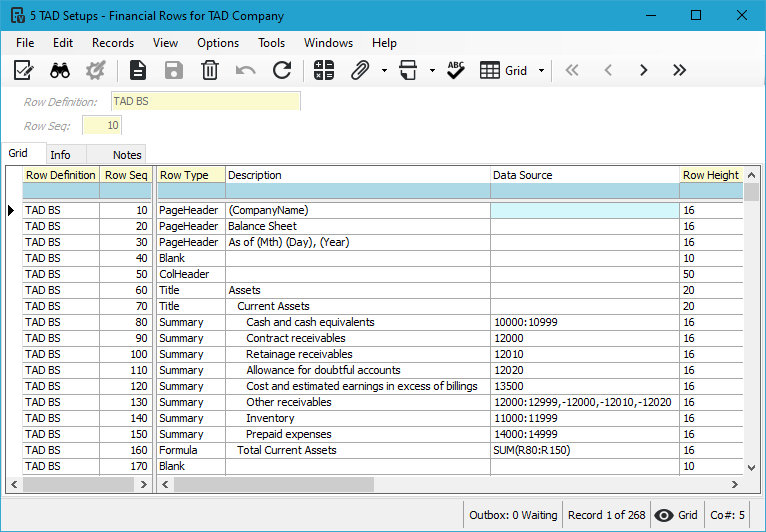Click the Row Definition input field
This screenshot has width=766, height=532.
coord(206,101)
